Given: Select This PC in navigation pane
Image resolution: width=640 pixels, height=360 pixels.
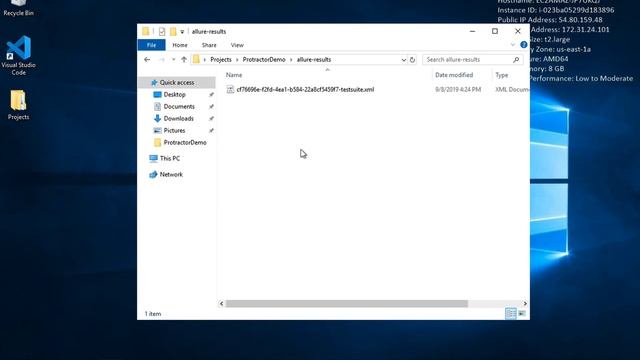Looking at the screenshot, I should 170,158.
